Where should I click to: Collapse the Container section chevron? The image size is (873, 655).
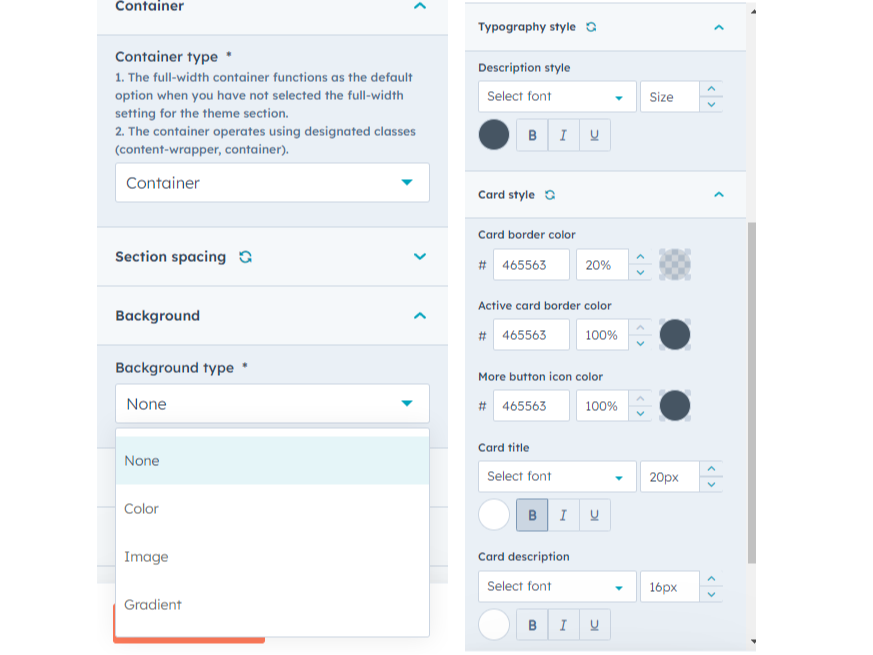click(420, 6)
